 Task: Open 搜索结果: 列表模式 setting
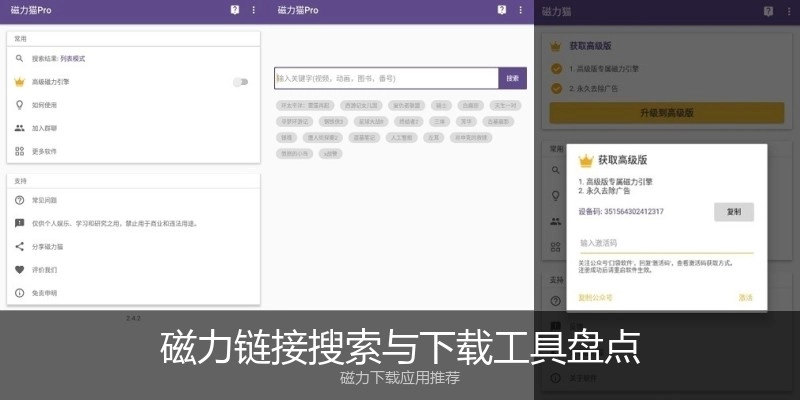coord(133,59)
